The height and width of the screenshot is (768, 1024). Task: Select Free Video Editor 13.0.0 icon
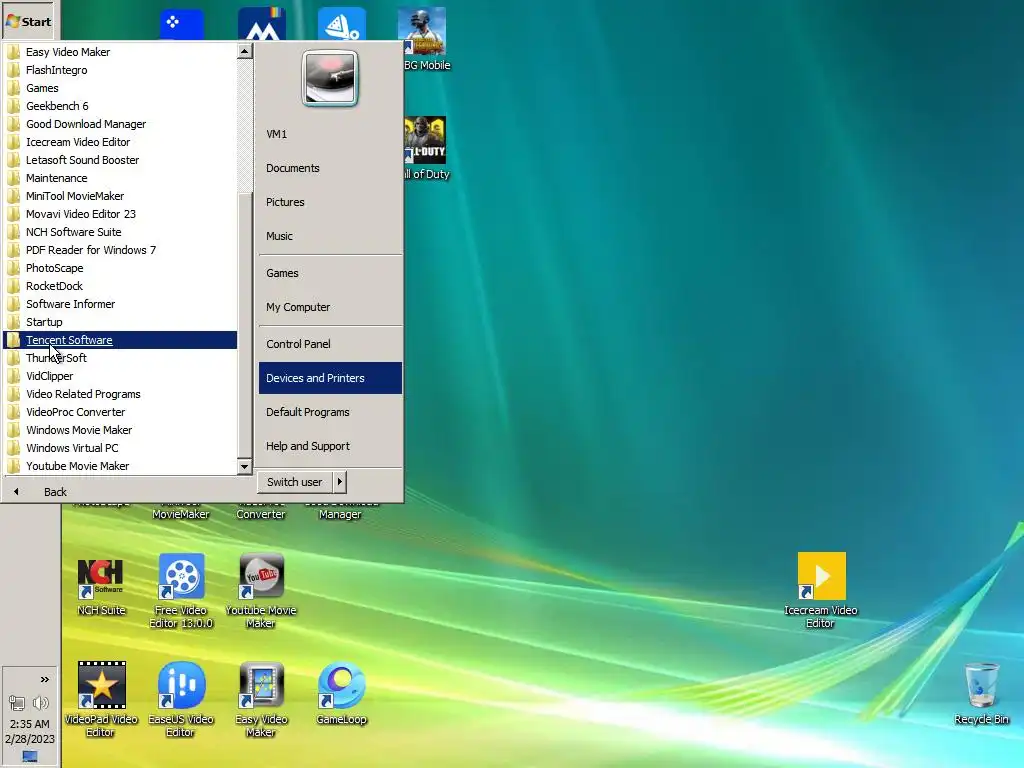coord(181,591)
